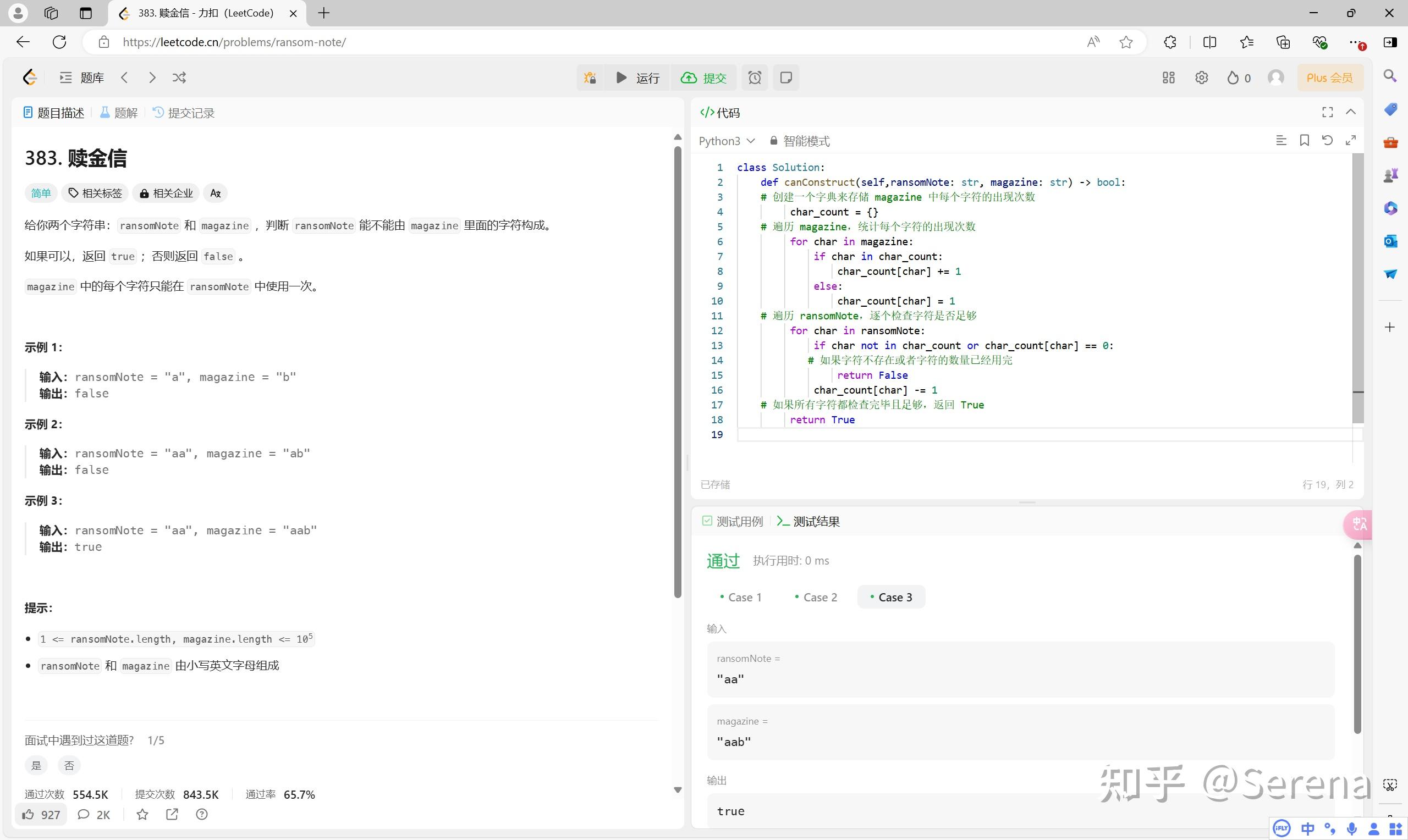Bookmark the code with the bookmark icon
The image size is (1408, 840).
point(1305,140)
